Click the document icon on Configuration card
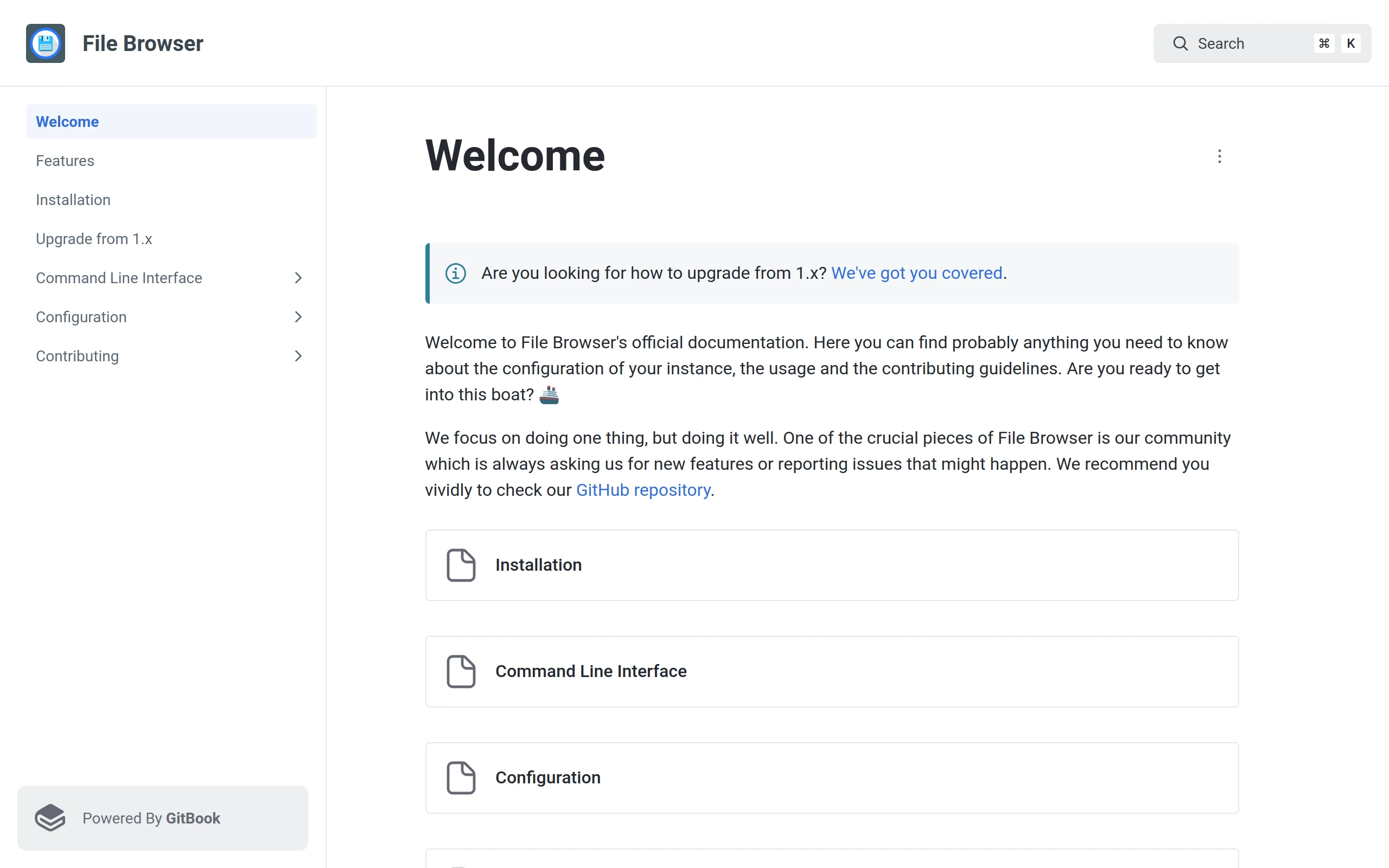The width and height of the screenshot is (1389, 868). click(461, 777)
